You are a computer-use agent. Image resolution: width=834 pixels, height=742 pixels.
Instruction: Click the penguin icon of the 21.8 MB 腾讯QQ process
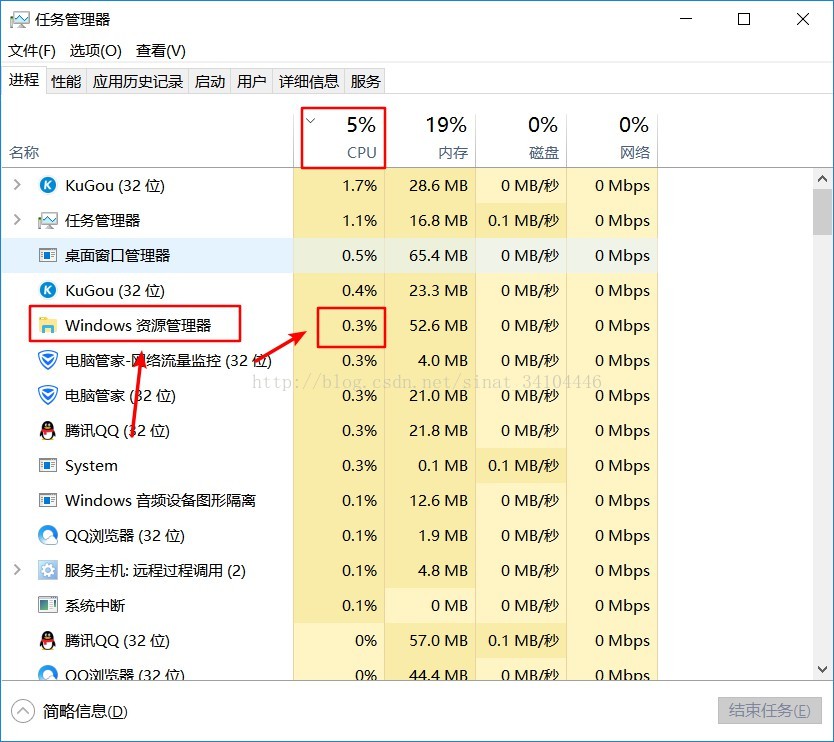pyautogui.click(x=48, y=430)
